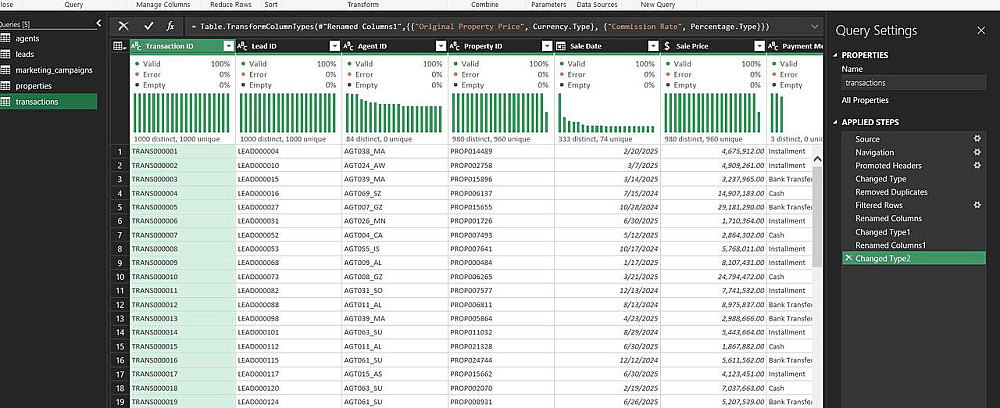Open the Transaction ID column filter dropdown
Viewport: 1000px width, 408px height.
229,46
